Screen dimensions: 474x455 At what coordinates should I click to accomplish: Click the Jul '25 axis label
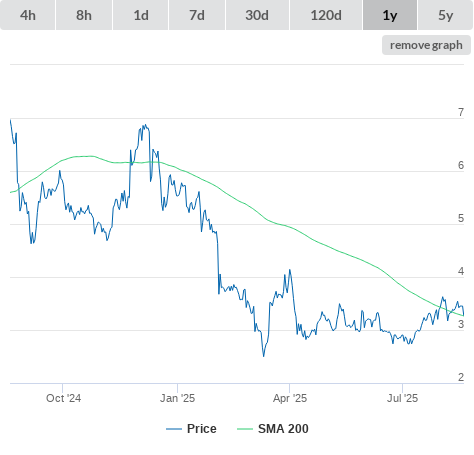click(402, 398)
